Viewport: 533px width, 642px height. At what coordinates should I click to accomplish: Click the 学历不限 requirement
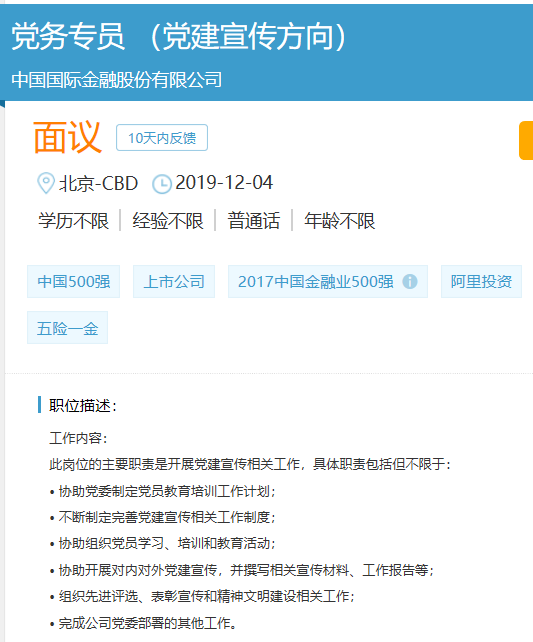[74, 221]
